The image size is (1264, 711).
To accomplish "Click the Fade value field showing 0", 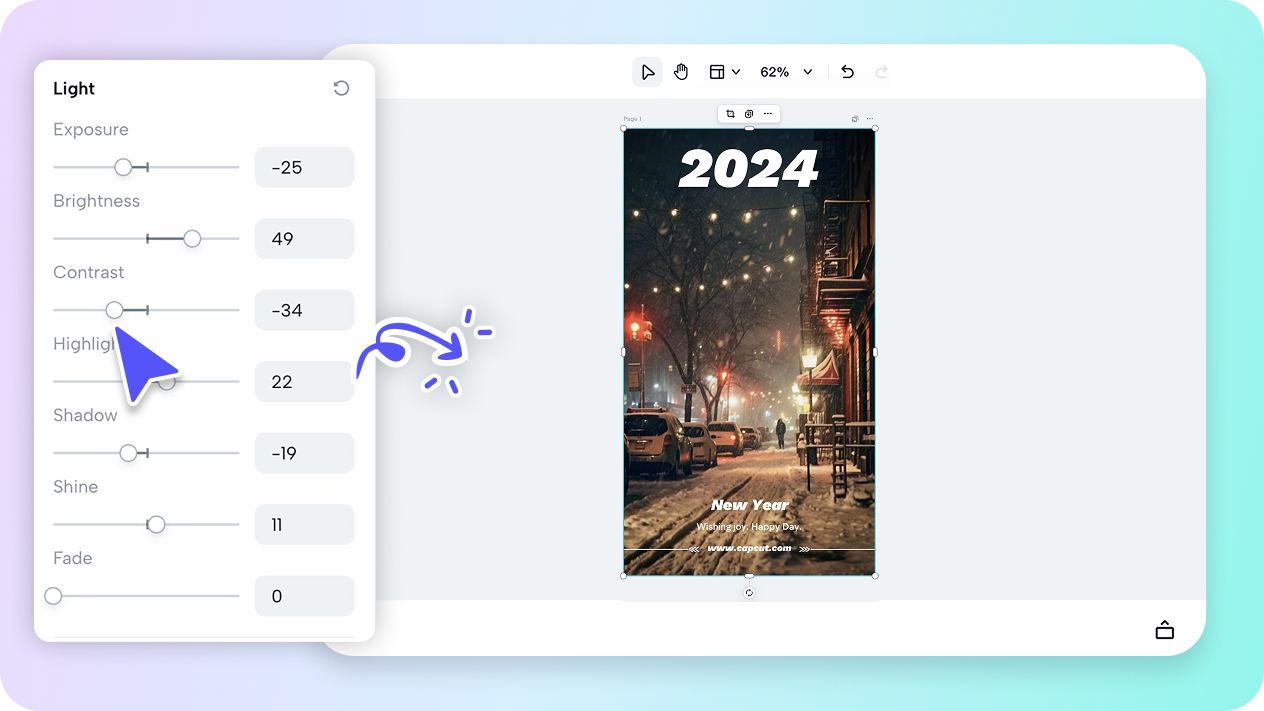I will click(x=304, y=595).
